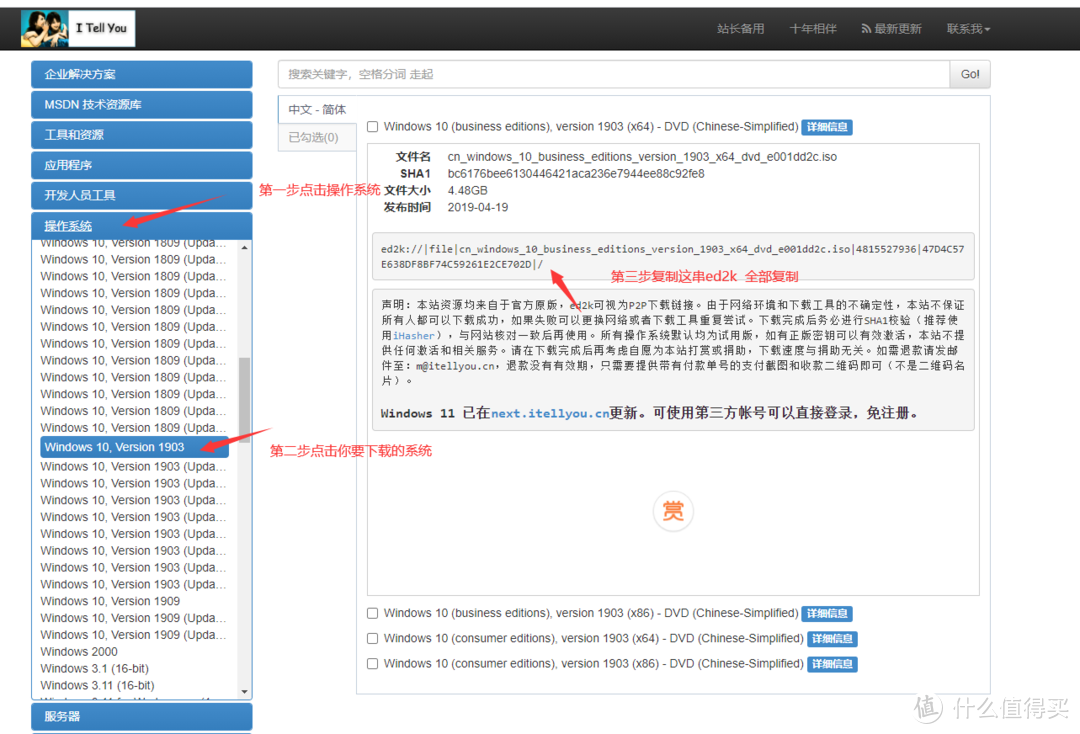Image resolution: width=1080 pixels, height=734 pixels.
Task: Expand the 开发人员工具 category panel
Action: [141, 195]
